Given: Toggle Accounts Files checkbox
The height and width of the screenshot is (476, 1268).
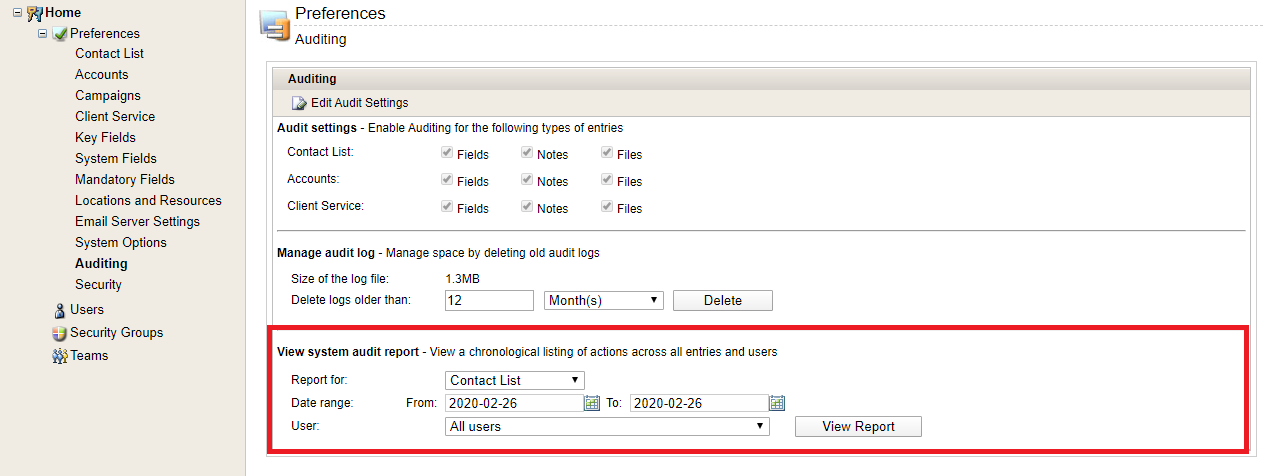Looking at the screenshot, I should click(607, 180).
